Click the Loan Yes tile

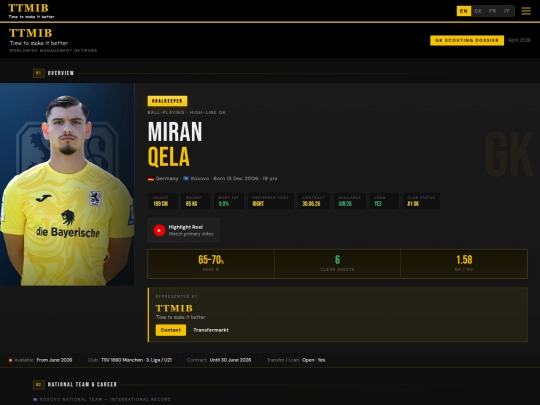[384, 201]
